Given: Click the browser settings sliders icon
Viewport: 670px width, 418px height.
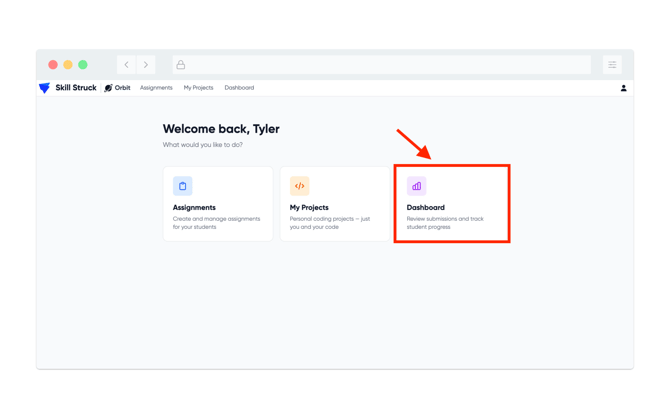Looking at the screenshot, I should [612, 65].
